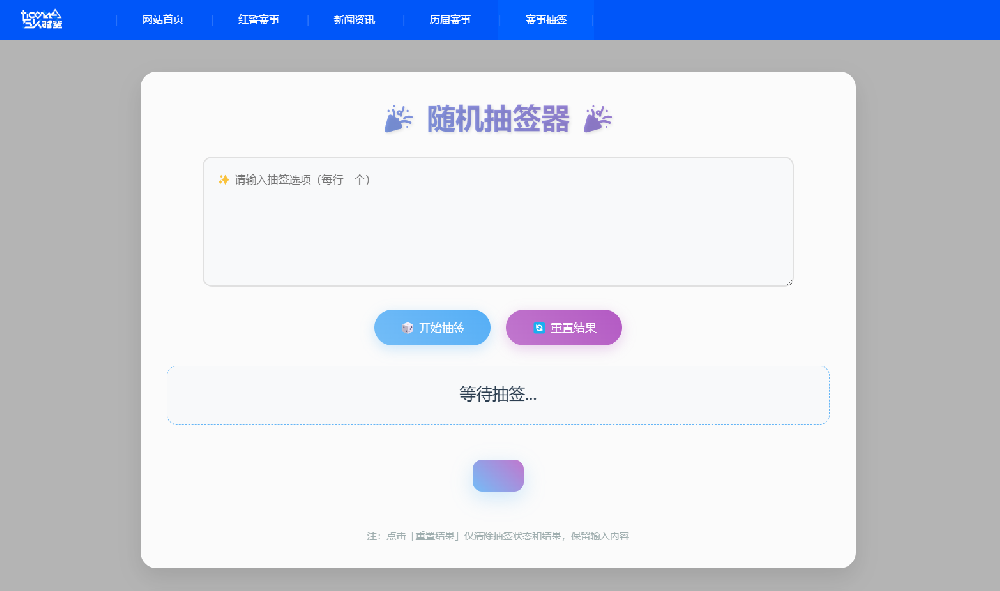Open the 新闻资讯 navigation tab
Screen dimensions: 1000x591
click(354, 20)
